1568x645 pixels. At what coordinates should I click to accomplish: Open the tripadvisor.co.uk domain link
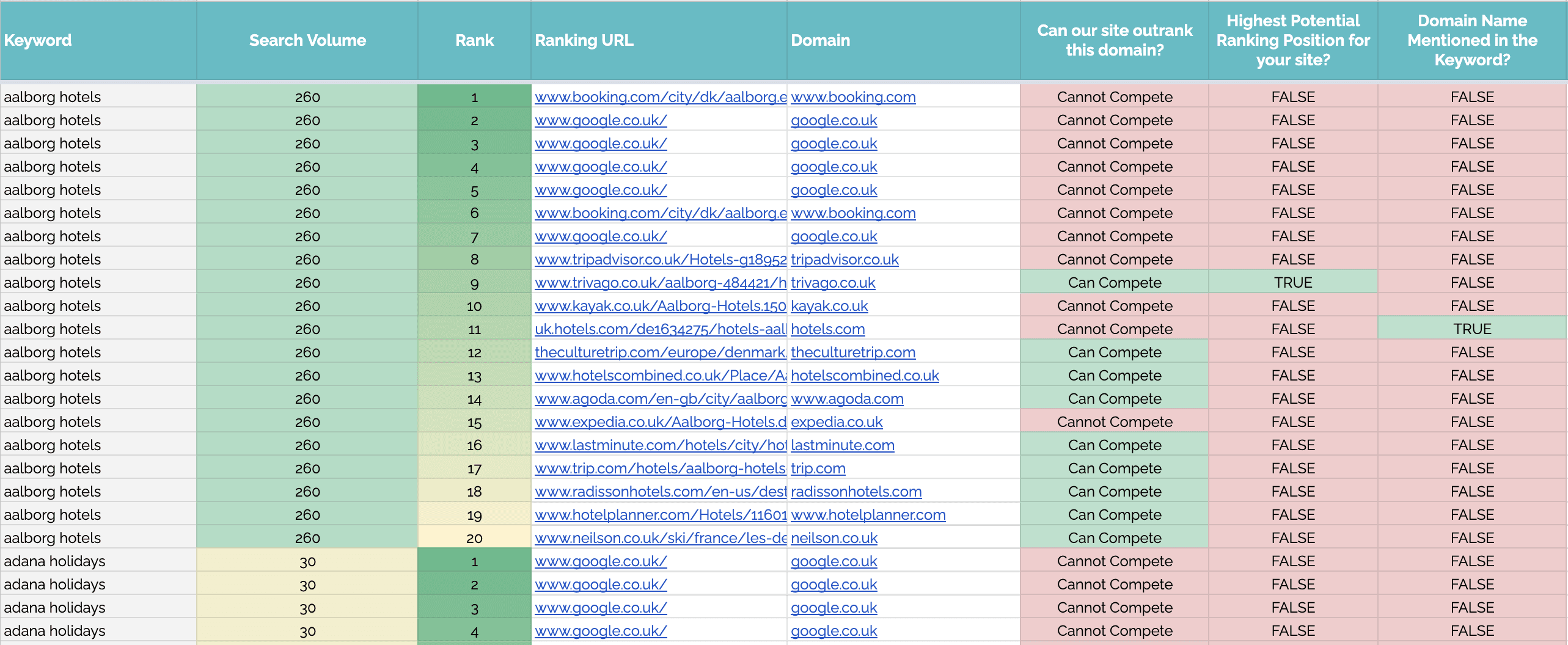(844, 260)
